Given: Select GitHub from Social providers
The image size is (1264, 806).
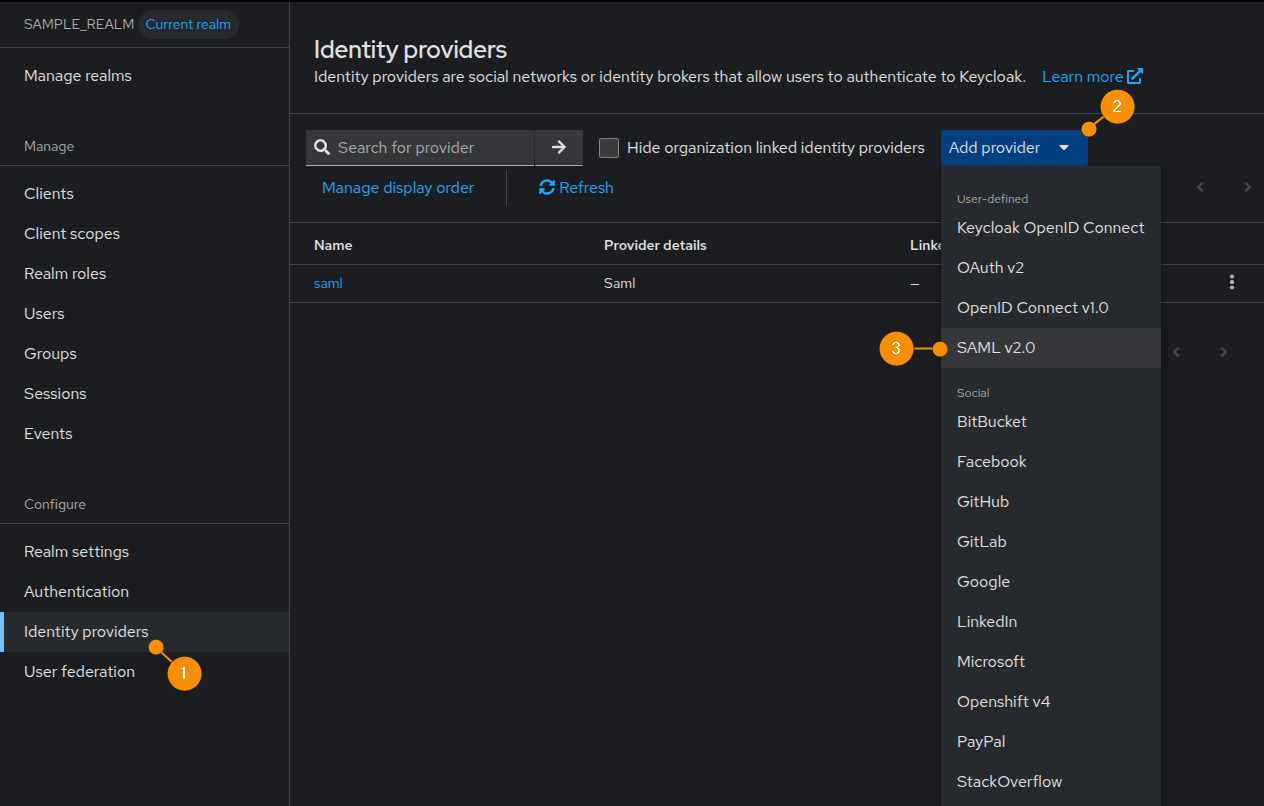Looking at the screenshot, I should coord(983,502).
